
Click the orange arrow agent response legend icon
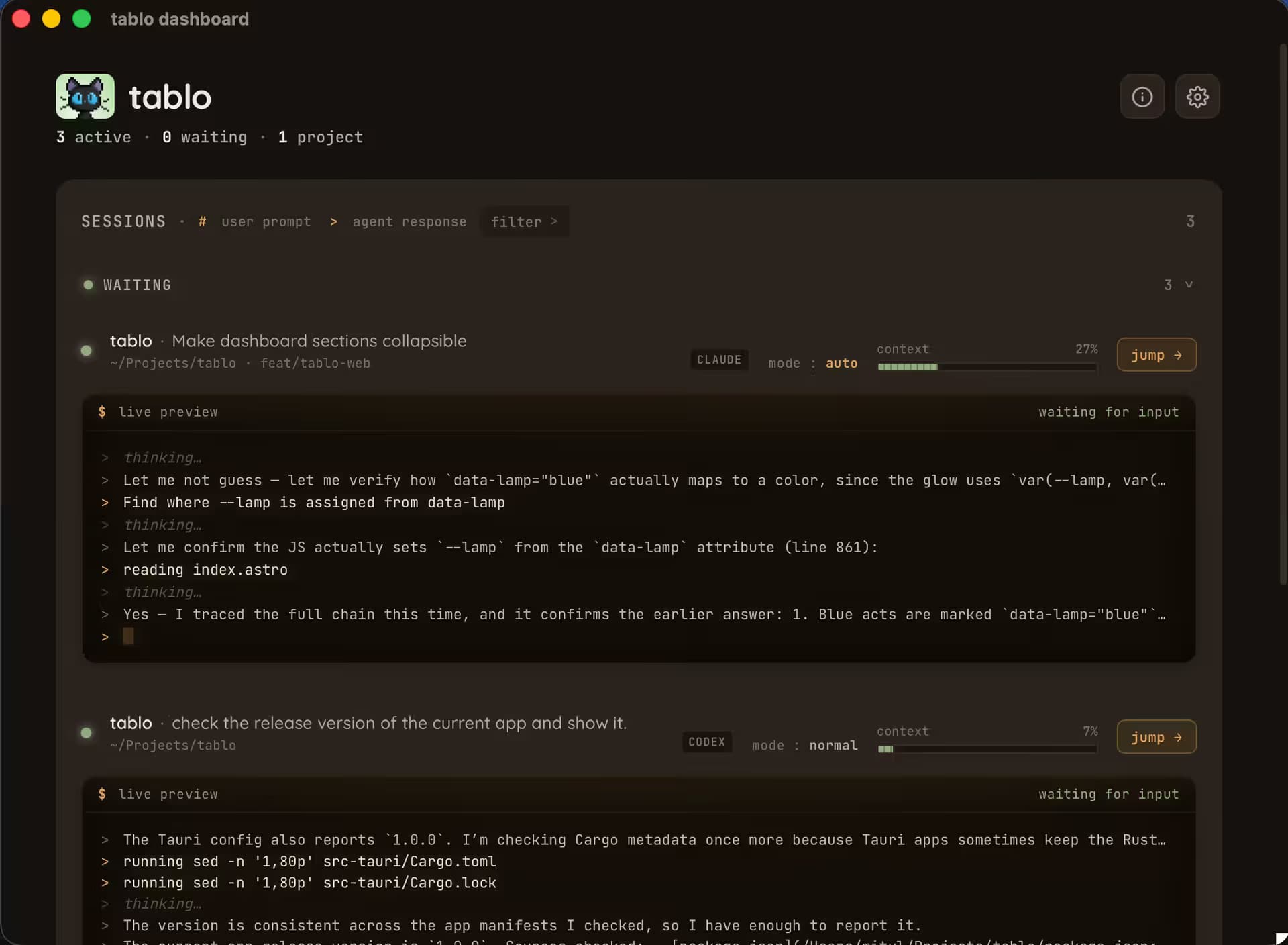(333, 221)
